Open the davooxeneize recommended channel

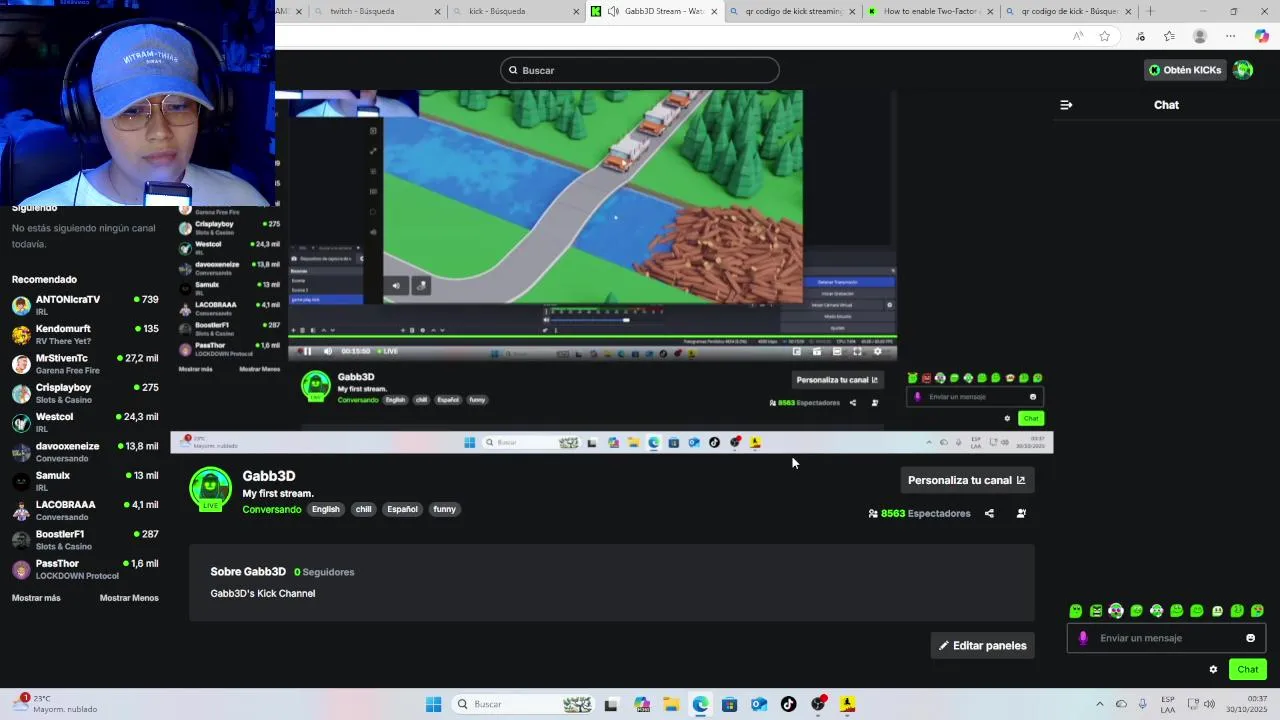coord(85,452)
